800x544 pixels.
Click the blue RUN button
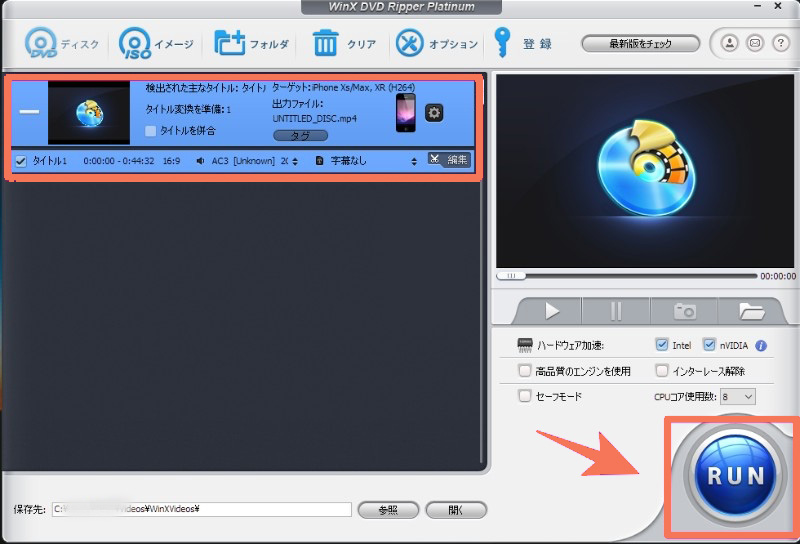(736, 476)
